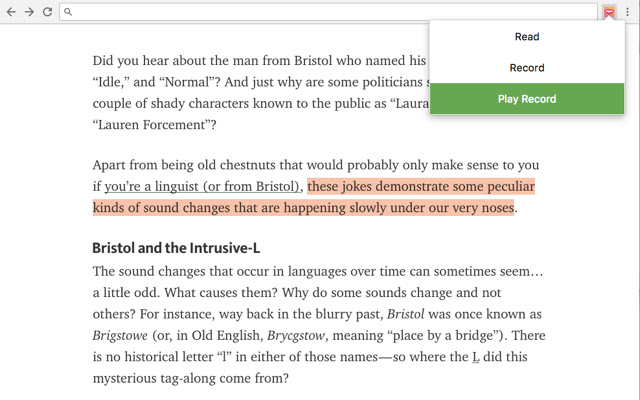Click the text "Apart from being old chestnuts"
The image size is (640, 400).
pos(185,165)
